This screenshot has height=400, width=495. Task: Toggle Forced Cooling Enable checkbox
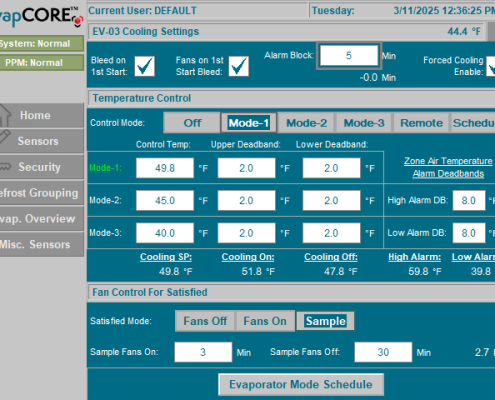pyautogui.click(x=490, y=66)
